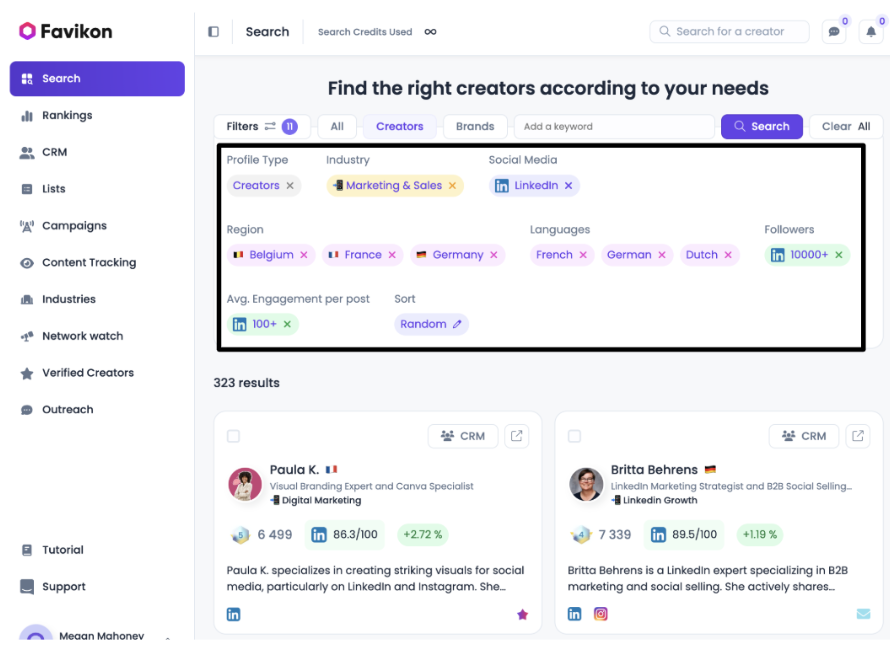Click the email envelope icon on Britta's card
The image size is (890, 647).
pos(863,614)
